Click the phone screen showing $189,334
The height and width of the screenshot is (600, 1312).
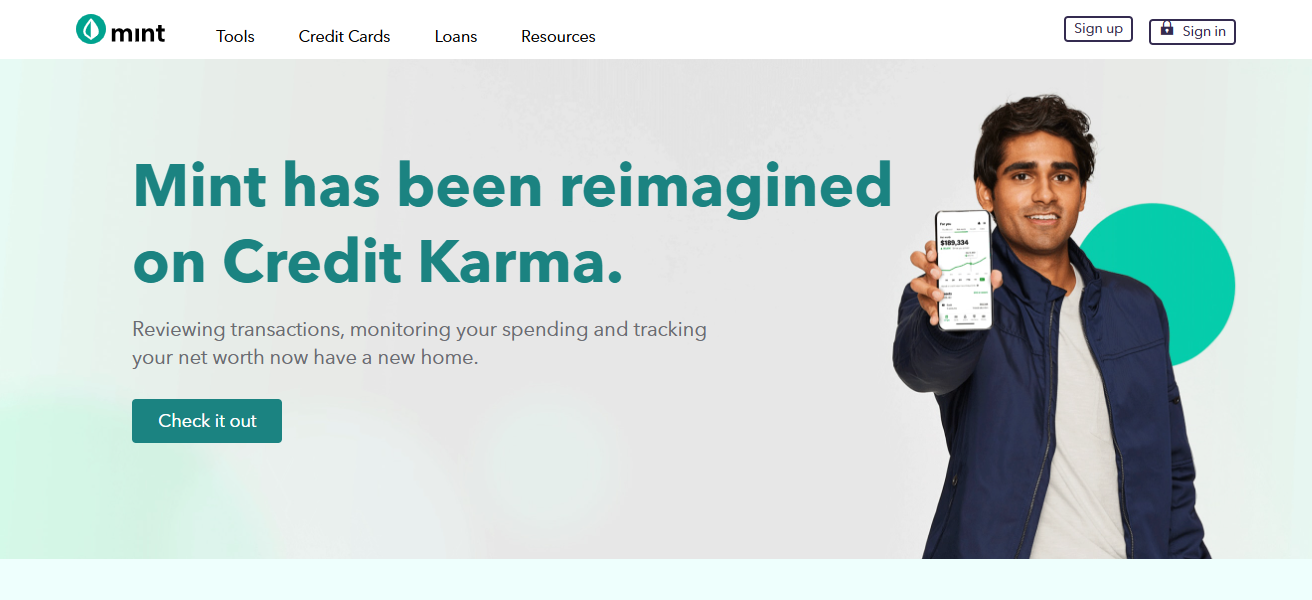(964, 269)
